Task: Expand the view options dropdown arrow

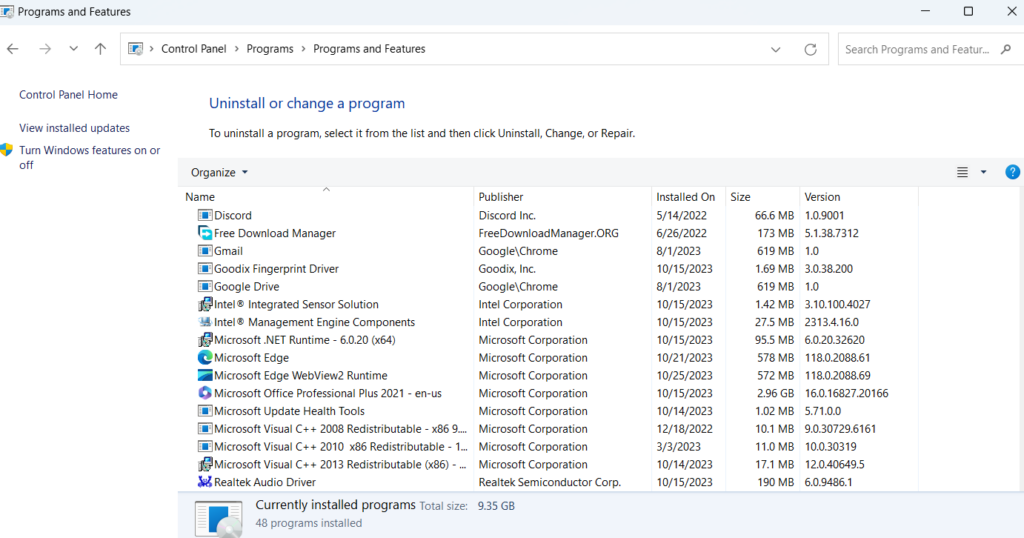Action: click(983, 172)
